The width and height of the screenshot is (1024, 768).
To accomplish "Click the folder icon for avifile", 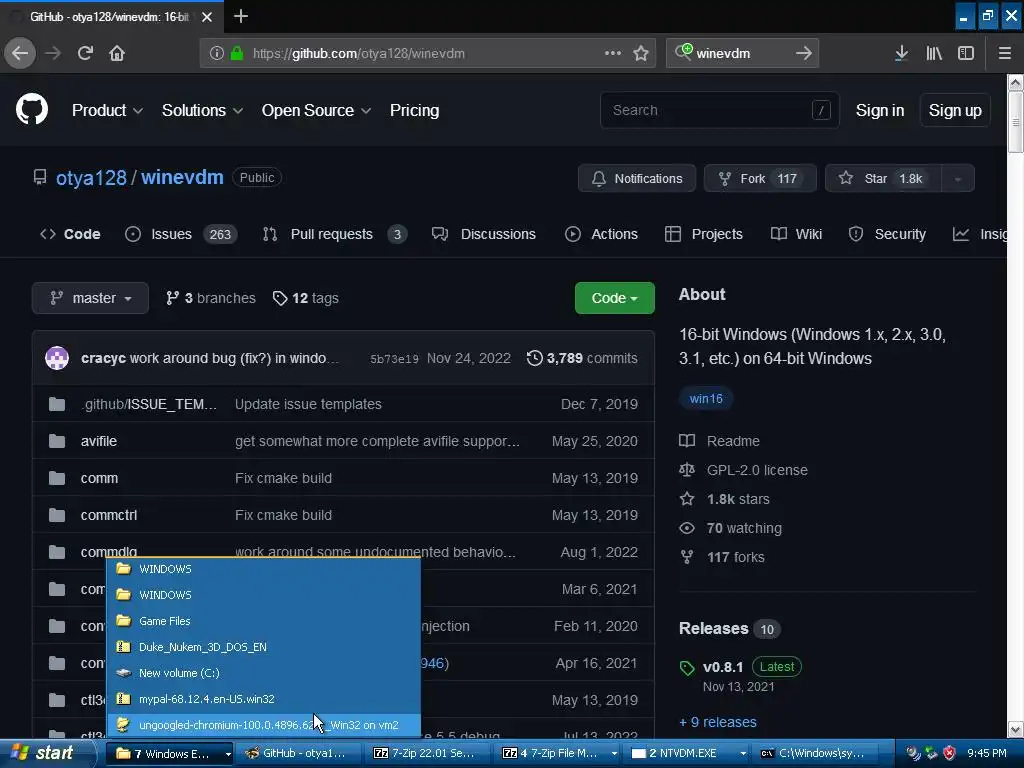I will [57, 441].
